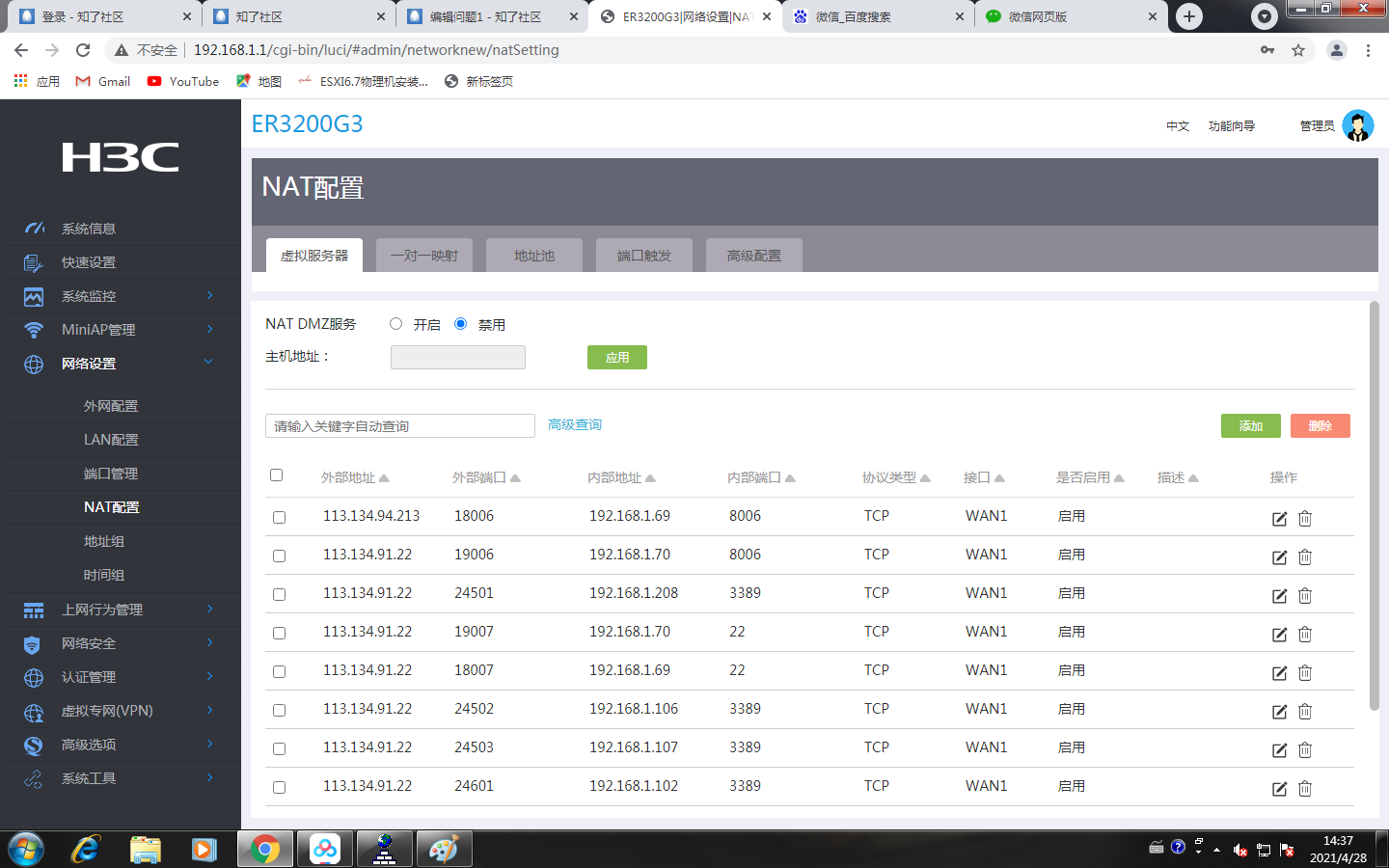Switch to the 一对一映射 tab
This screenshot has height=868, width=1389.
click(x=424, y=256)
